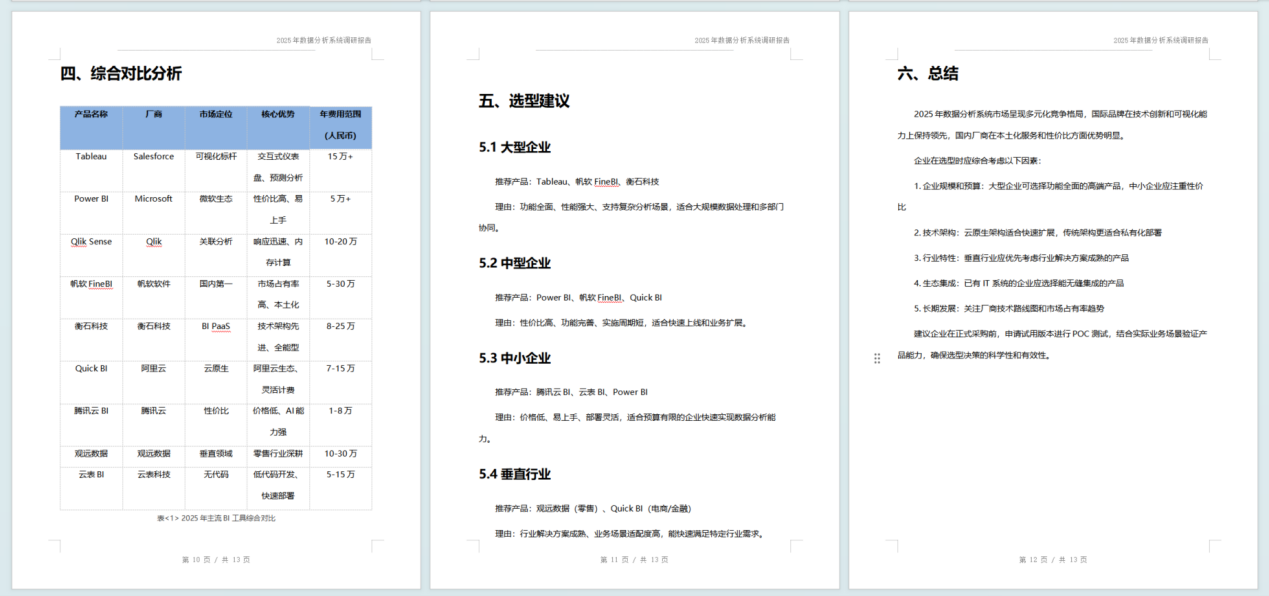Click the 10-30万 price cell for 观远数据
Image resolution: width=1269 pixels, height=596 pixels.
(x=340, y=453)
